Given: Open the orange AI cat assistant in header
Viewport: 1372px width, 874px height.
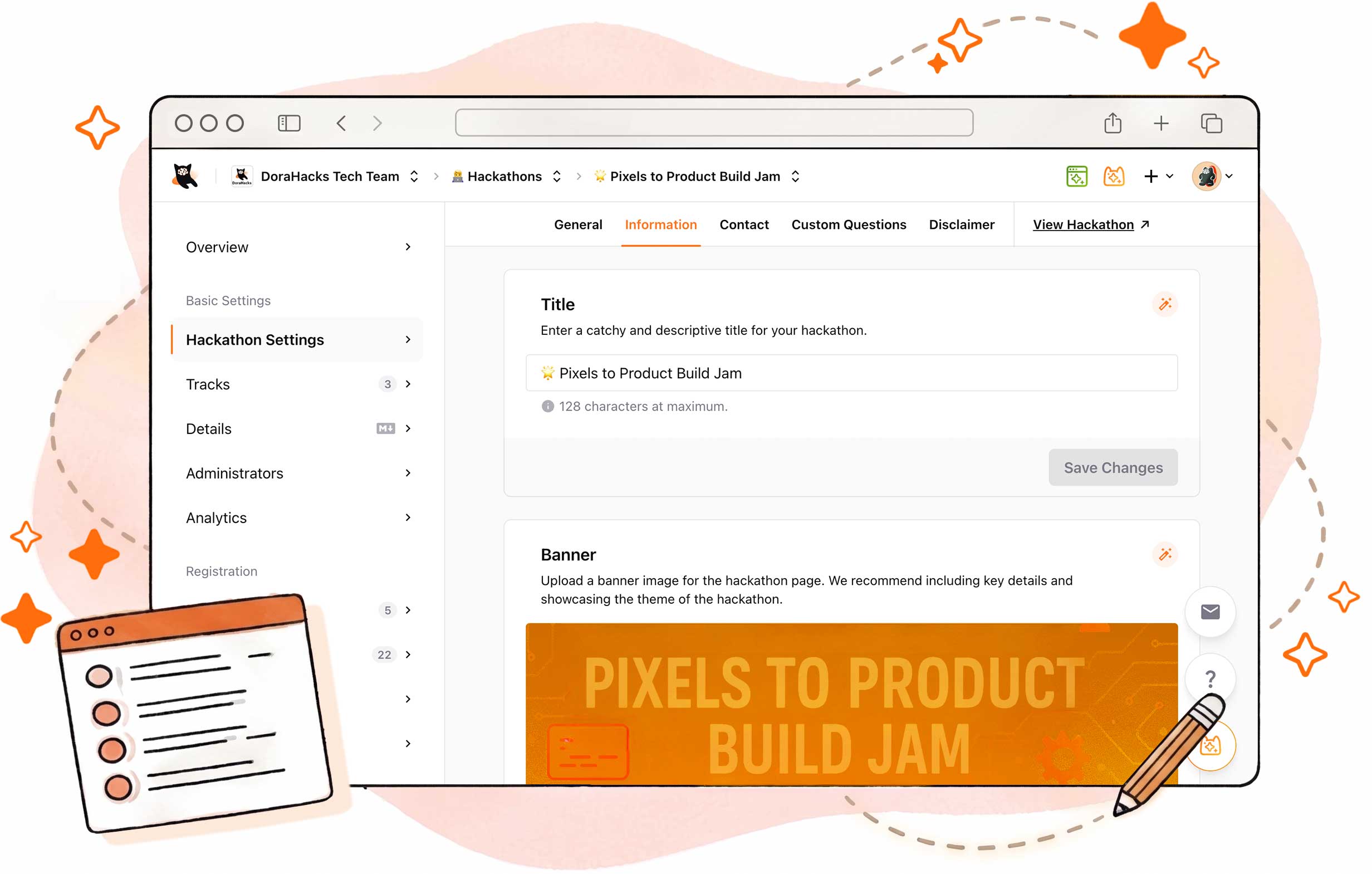Looking at the screenshot, I should click(x=1114, y=177).
